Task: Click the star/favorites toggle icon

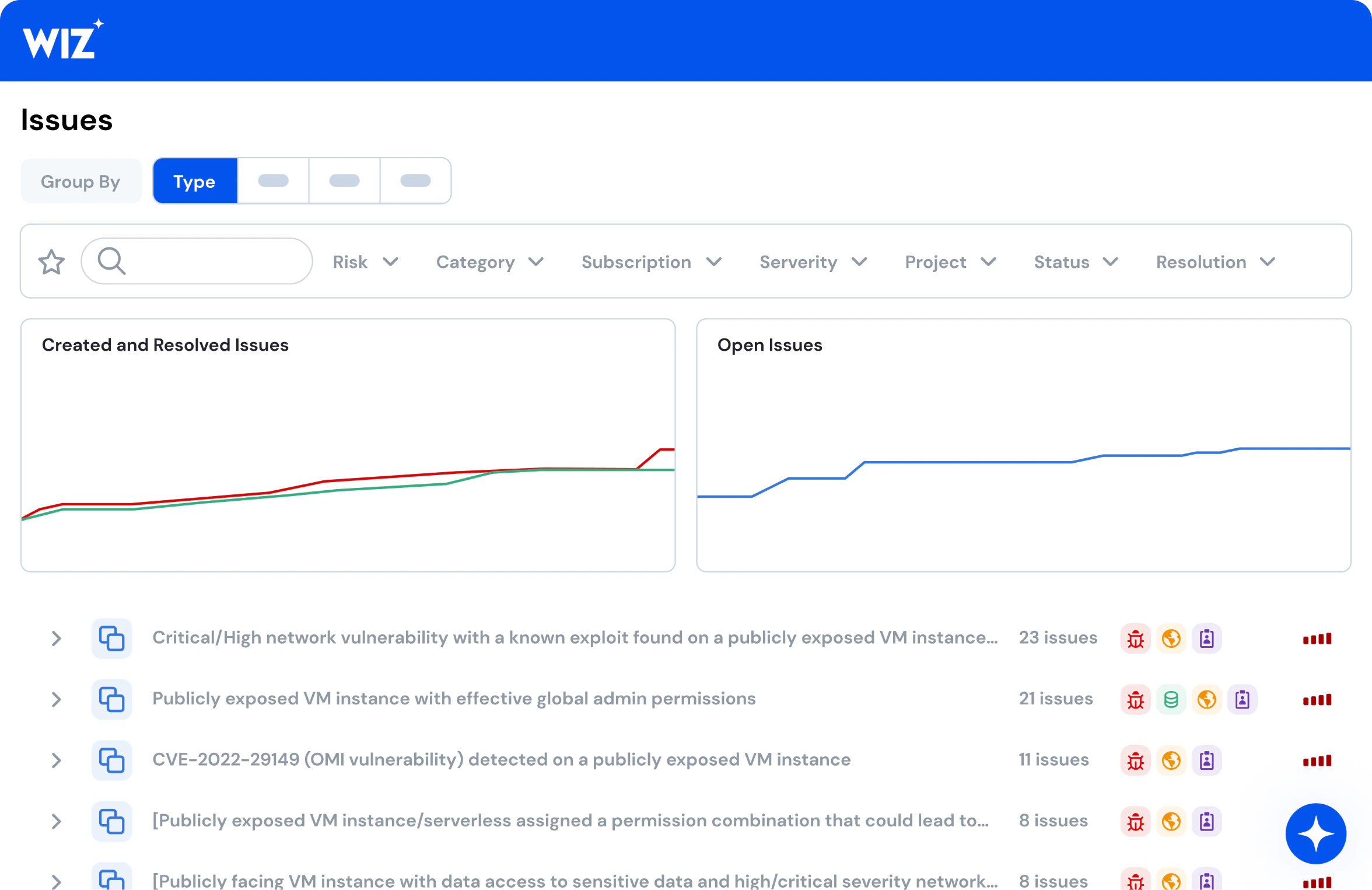Action: coord(51,261)
